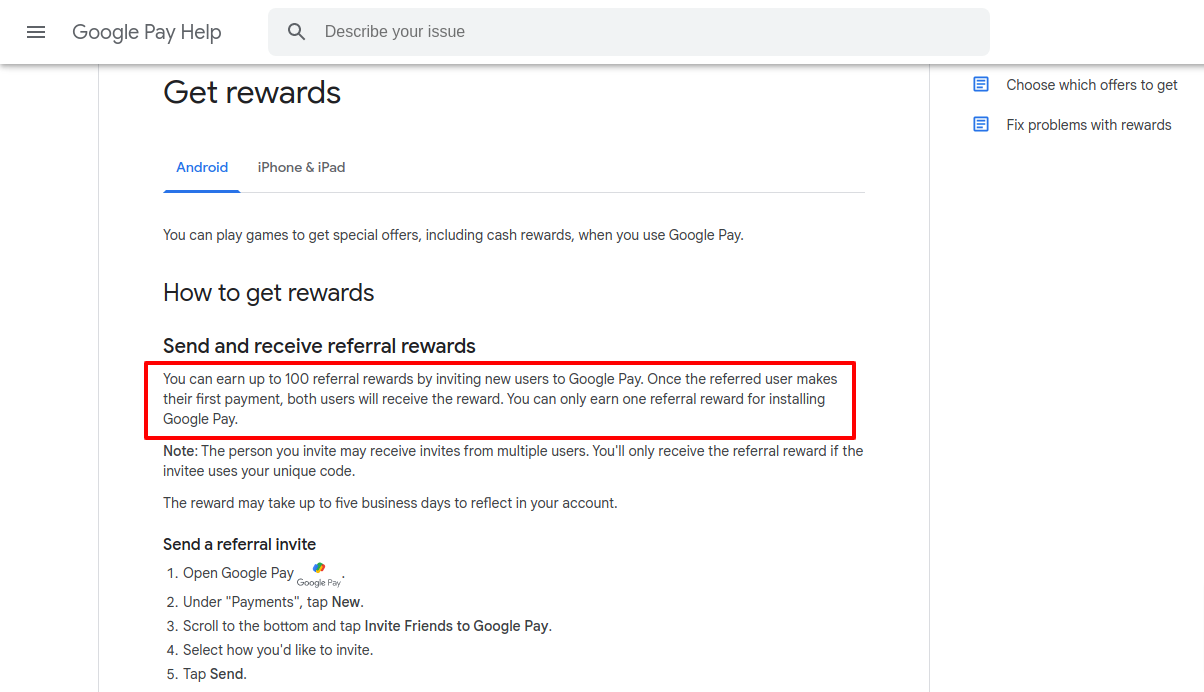The height and width of the screenshot is (692, 1204).
Task: Switch to the iPhone & iPad tab
Action: point(301,167)
